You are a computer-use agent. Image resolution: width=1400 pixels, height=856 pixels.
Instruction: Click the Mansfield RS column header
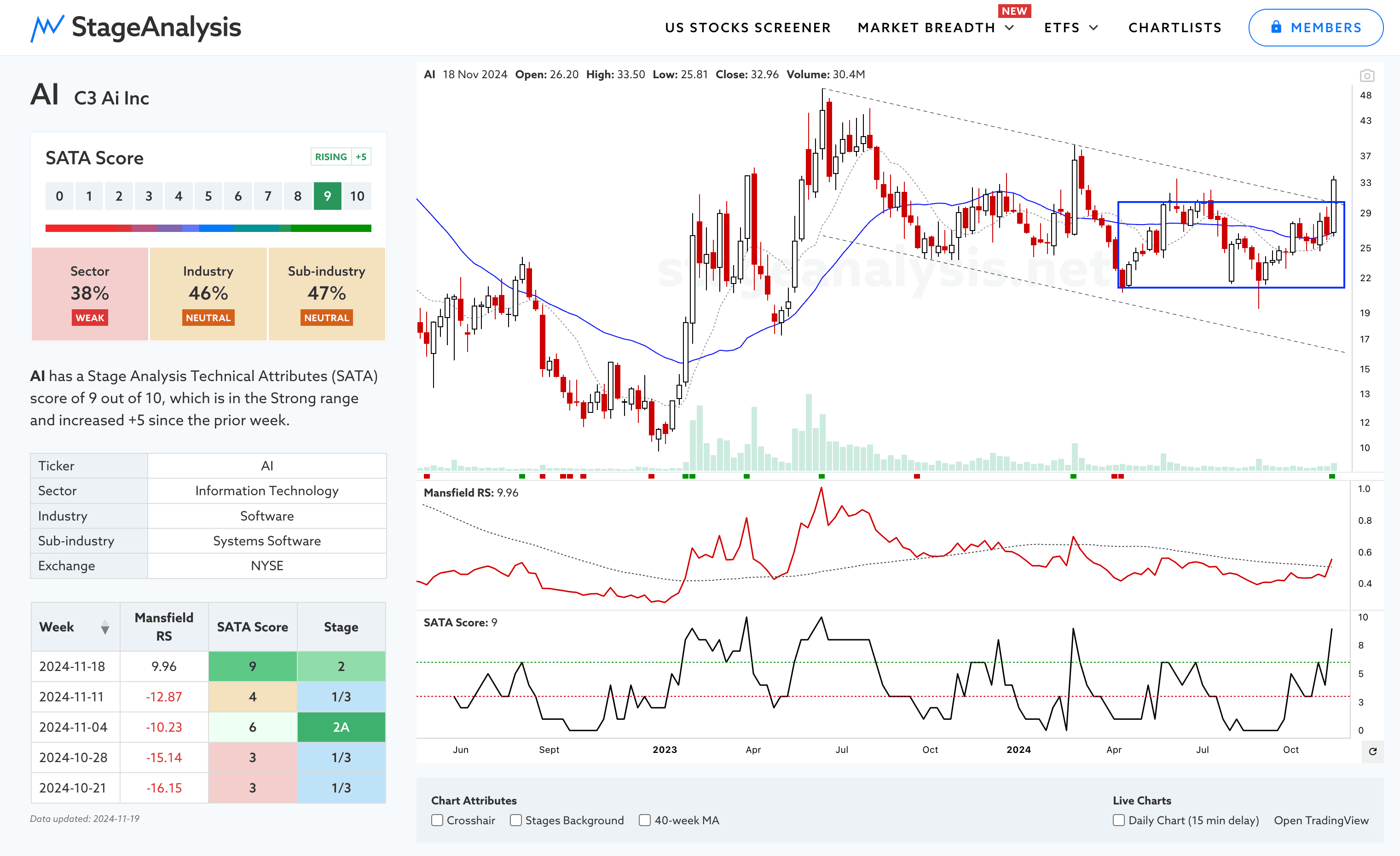click(x=164, y=626)
